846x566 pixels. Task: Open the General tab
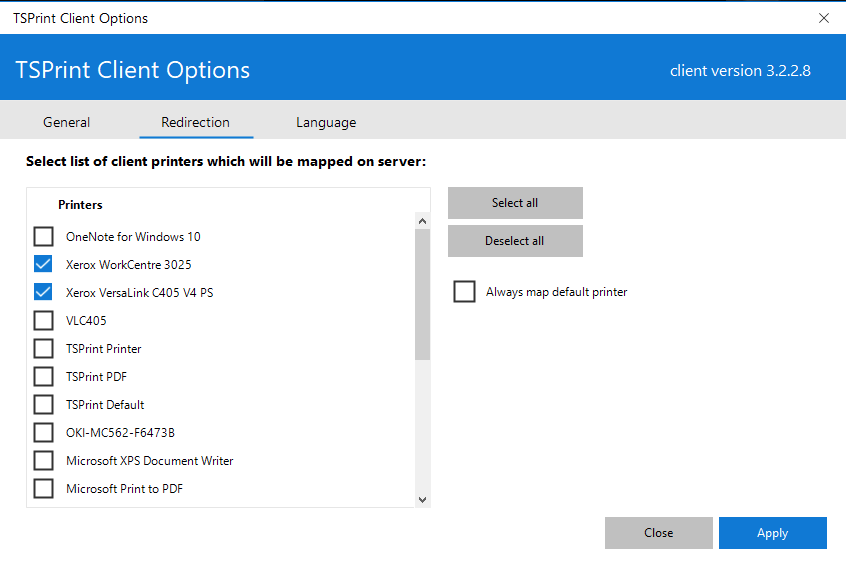66,122
